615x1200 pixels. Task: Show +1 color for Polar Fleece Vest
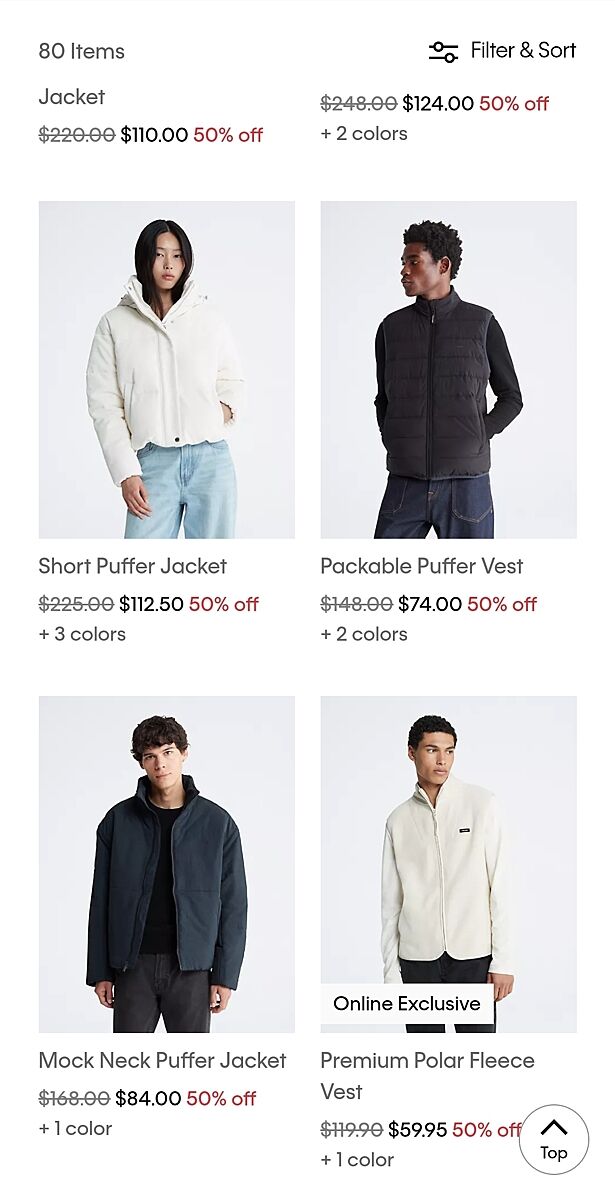point(357,1160)
